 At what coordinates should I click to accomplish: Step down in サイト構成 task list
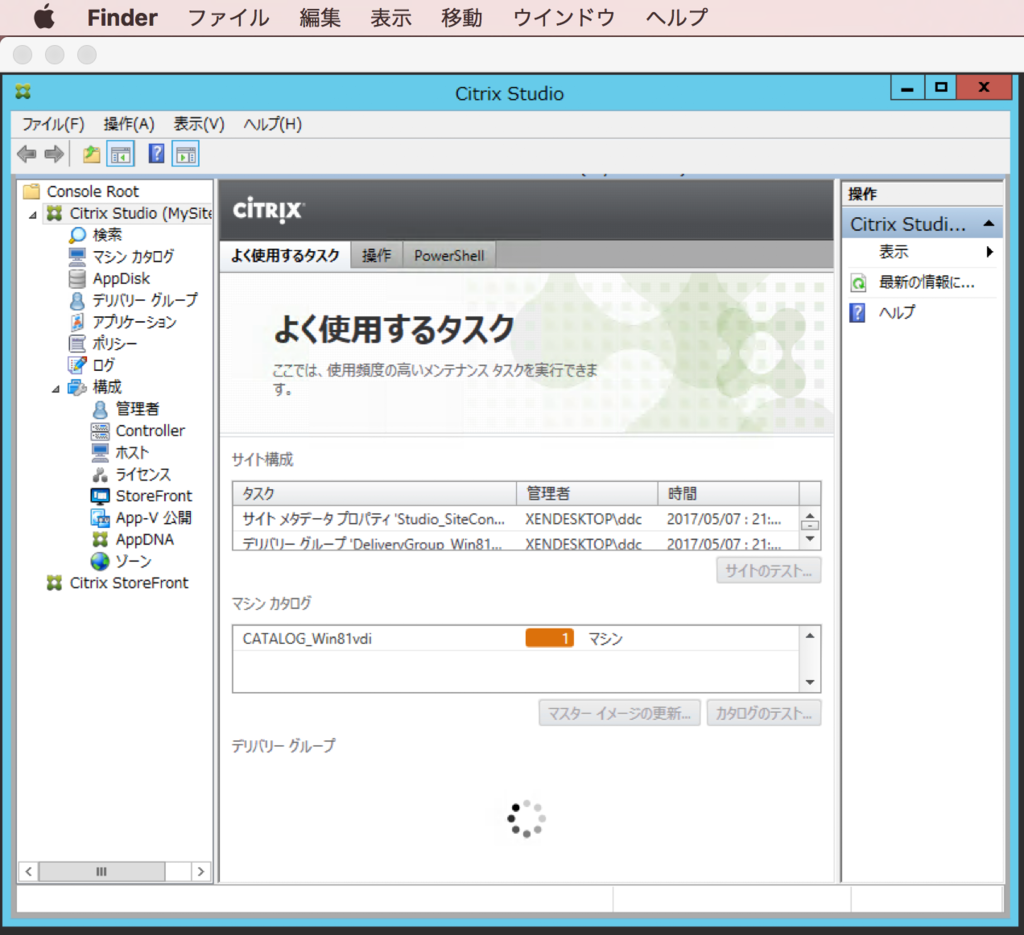coord(810,539)
